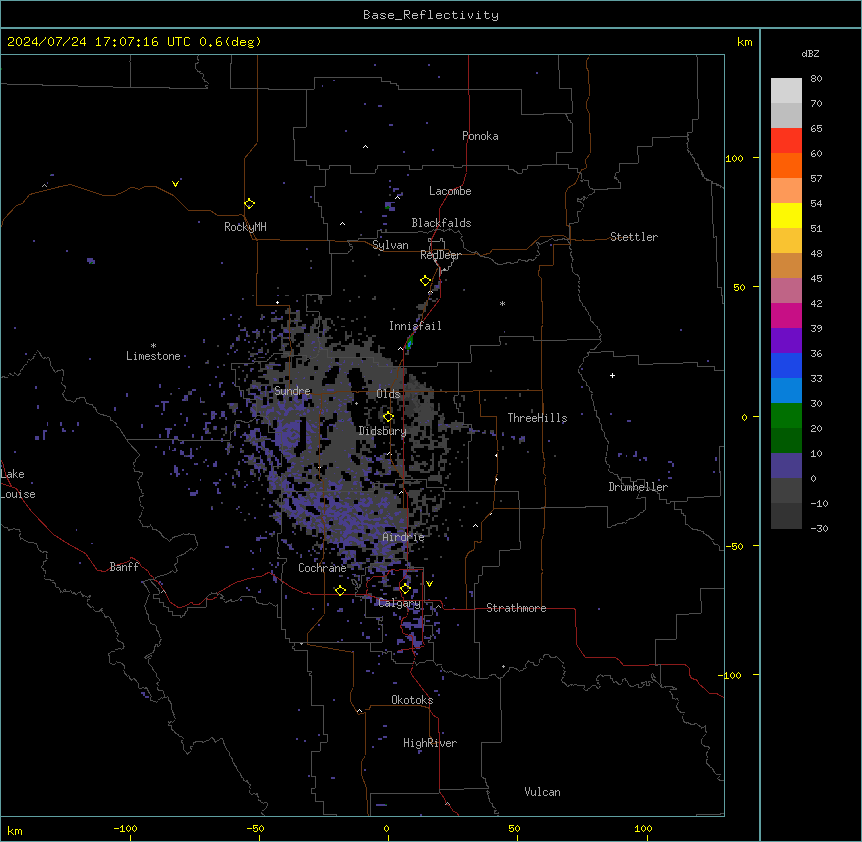The image size is (862, 842).
Task: Click the Sundre town label
Action: pyautogui.click(x=292, y=391)
